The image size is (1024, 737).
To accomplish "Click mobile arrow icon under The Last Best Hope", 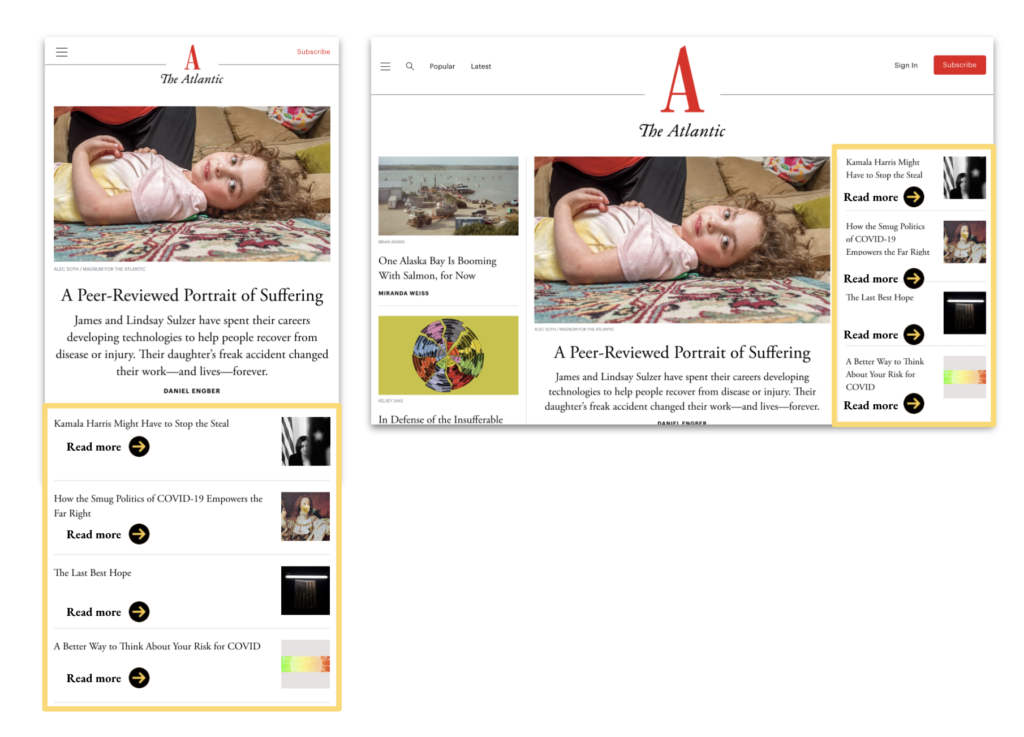I will click(139, 612).
